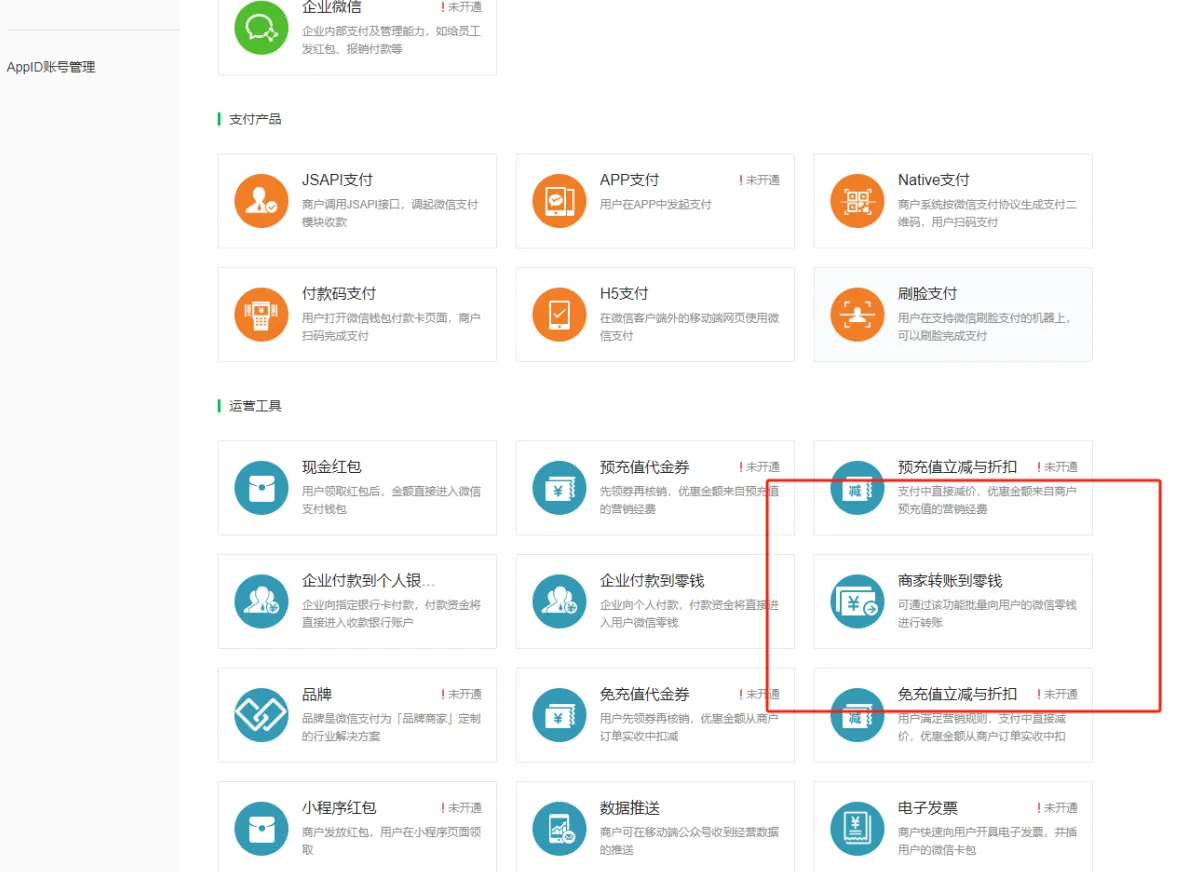
Task: Click the 免充值代金券 coupon icon
Action: point(559,715)
